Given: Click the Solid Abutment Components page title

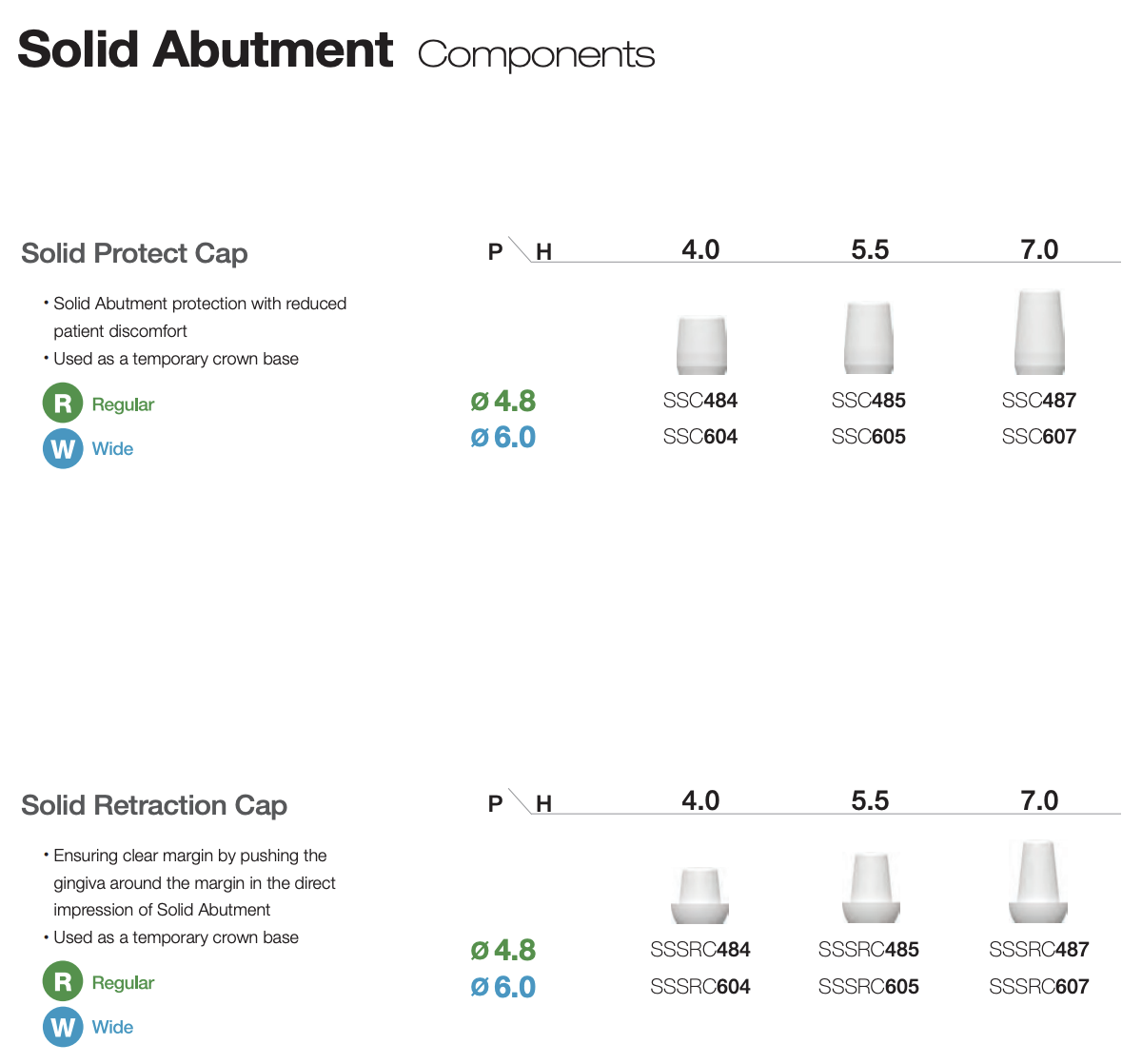Looking at the screenshot, I should pos(336,50).
